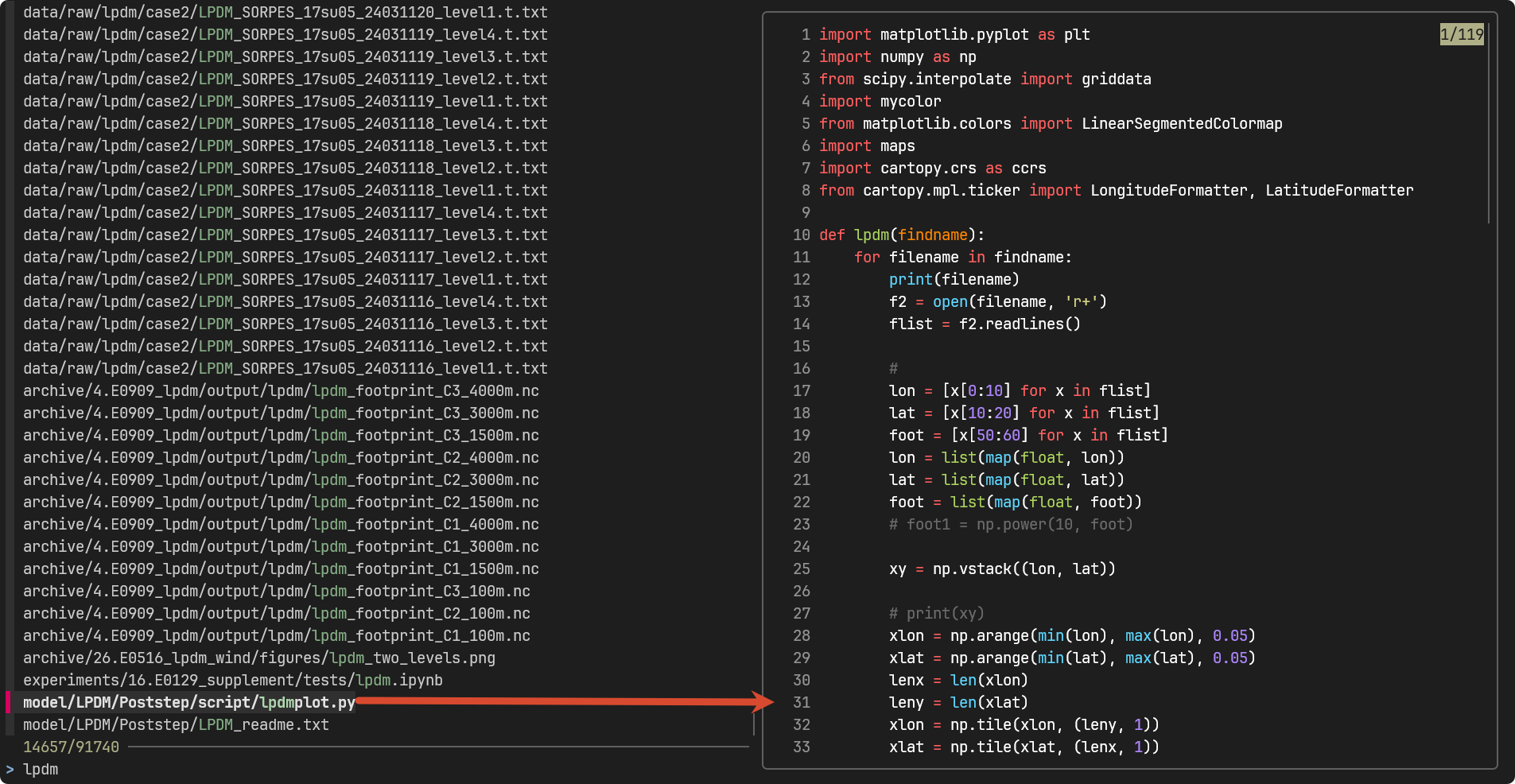Select the 24031120_level1.t.txt result
The width and height of the screenshot is (1515, 784).
coord(286,12)
